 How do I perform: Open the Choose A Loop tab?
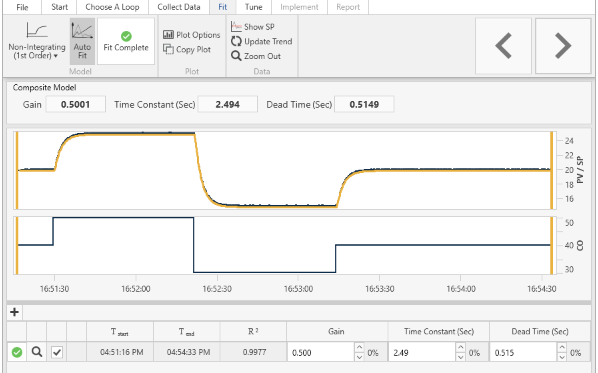point(112,7)
